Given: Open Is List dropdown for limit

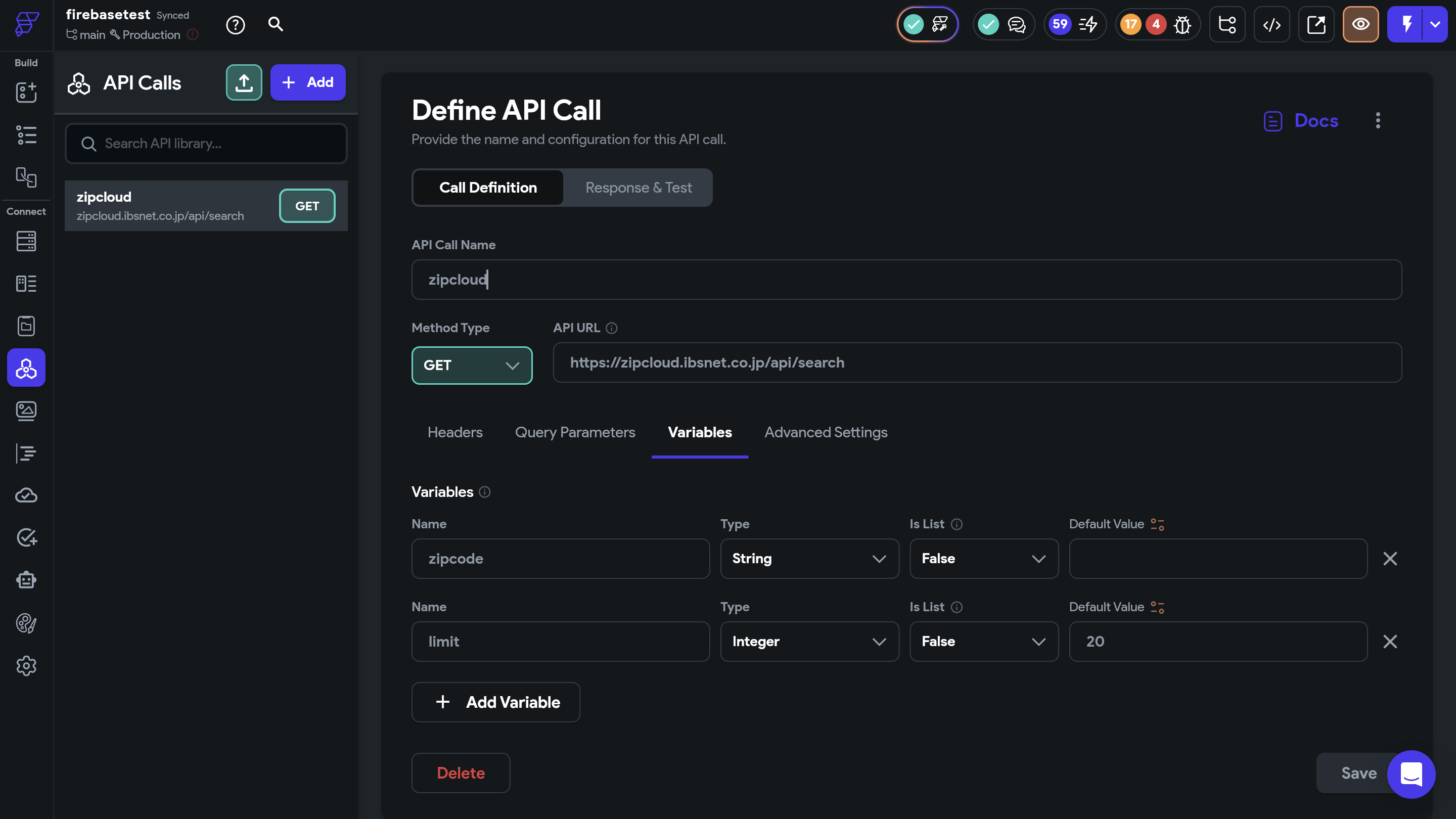Looking at the screenshot, I should (x=983, y=642).
